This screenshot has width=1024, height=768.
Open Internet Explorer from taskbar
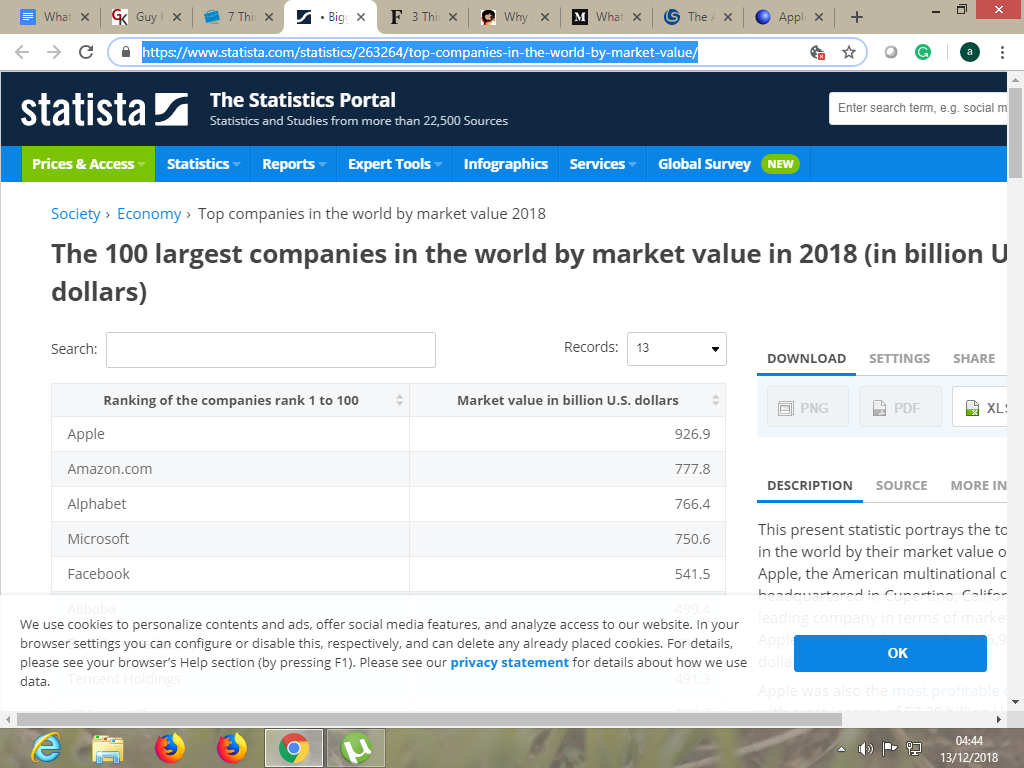46,748
